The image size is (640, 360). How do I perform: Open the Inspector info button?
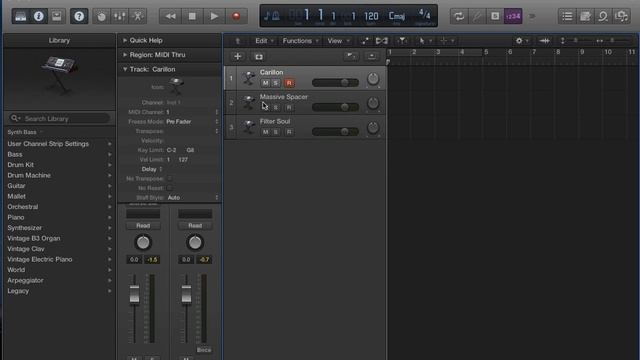click(39, 16)
